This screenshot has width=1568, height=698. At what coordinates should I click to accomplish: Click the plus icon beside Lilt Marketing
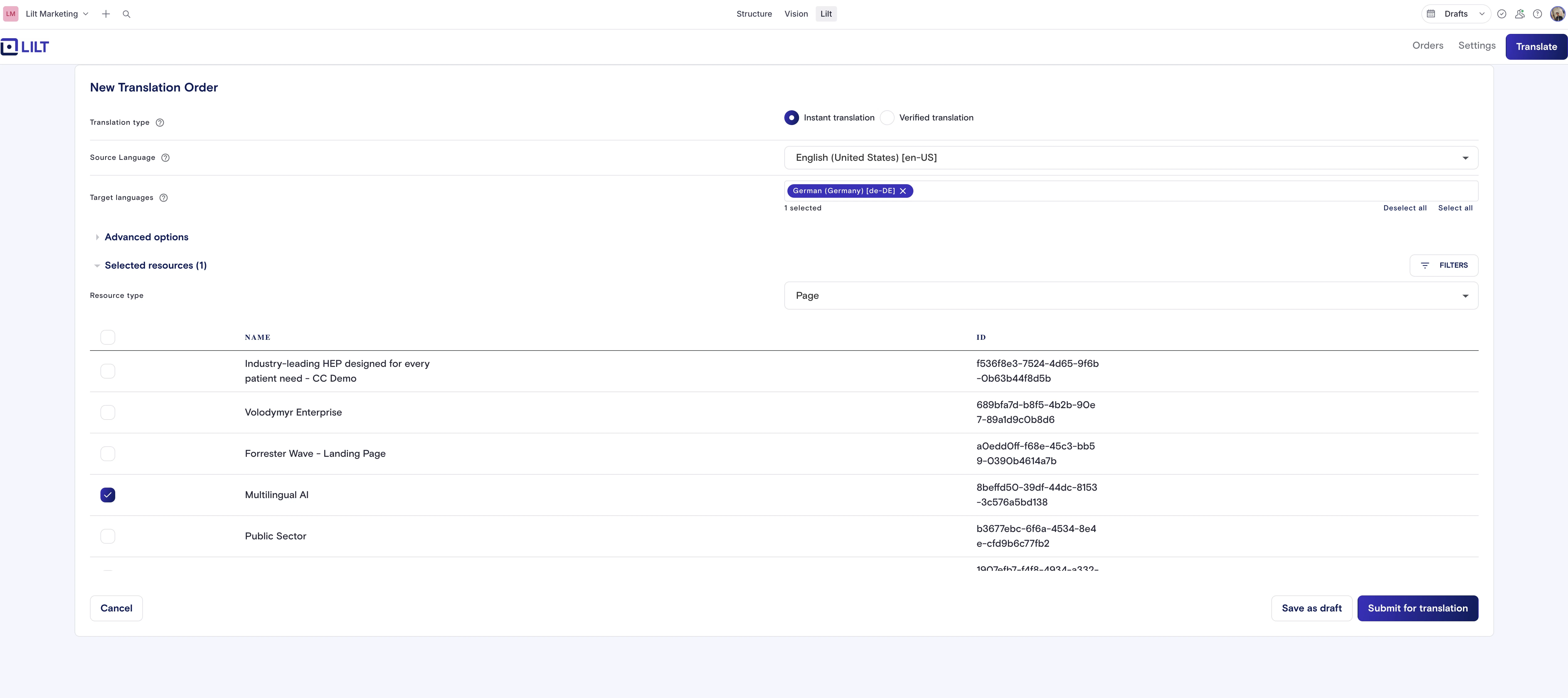point(106,14)
